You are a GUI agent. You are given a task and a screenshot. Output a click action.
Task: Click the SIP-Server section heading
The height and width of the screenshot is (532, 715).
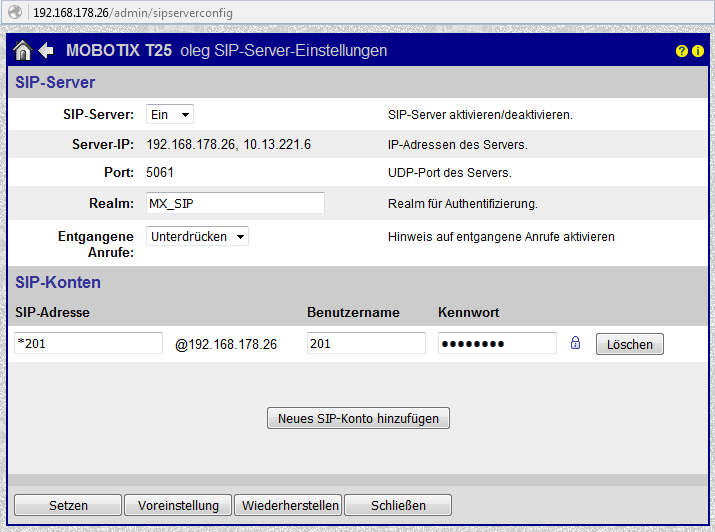tap(55, 83)
